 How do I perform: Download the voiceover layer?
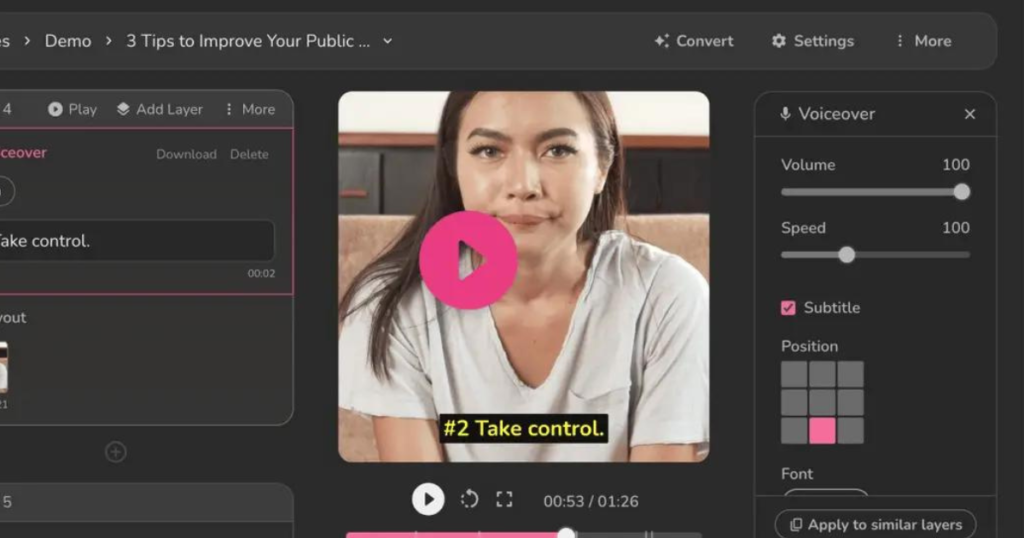186,154
